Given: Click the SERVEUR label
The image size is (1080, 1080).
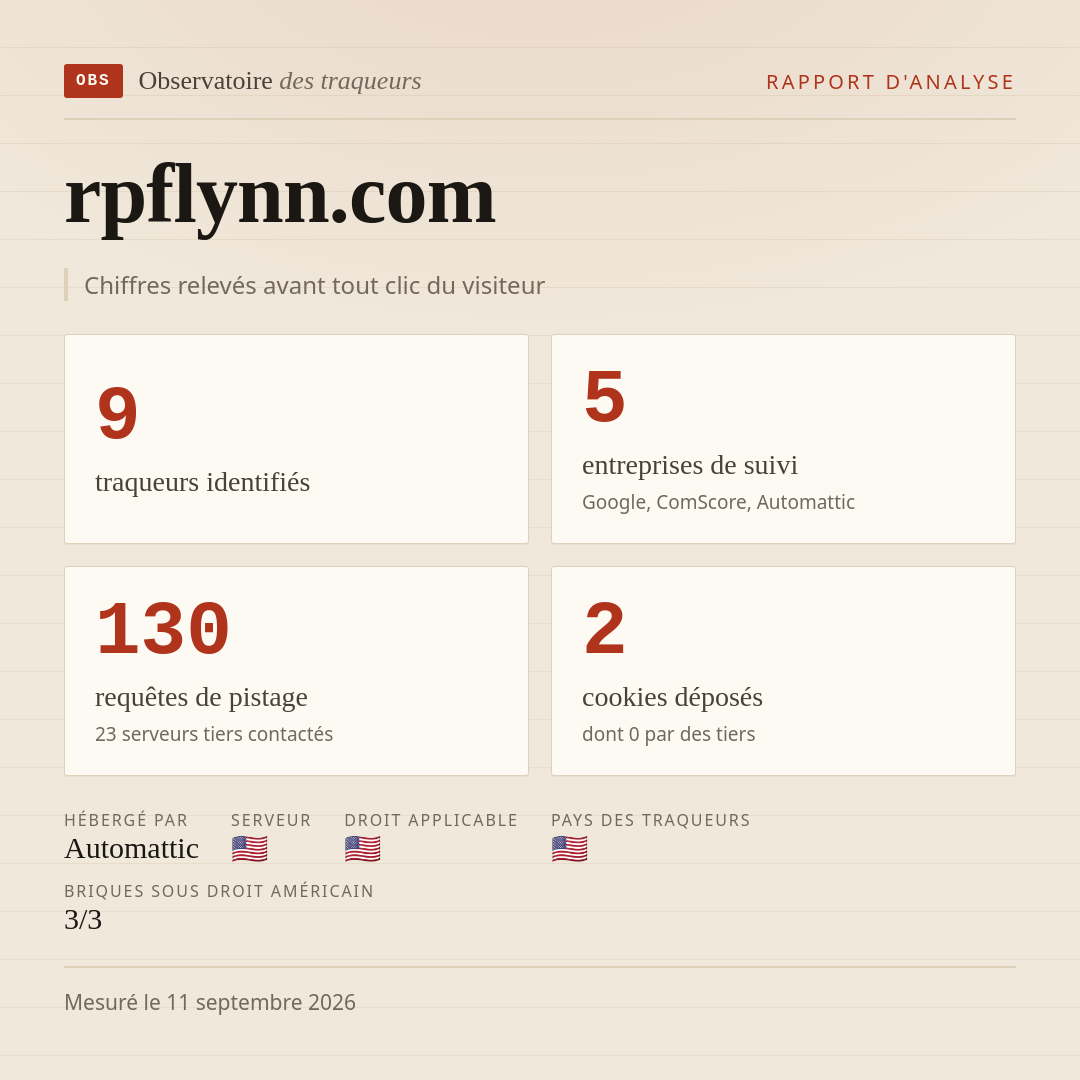Looking at the screenshot, I should 271,820.
